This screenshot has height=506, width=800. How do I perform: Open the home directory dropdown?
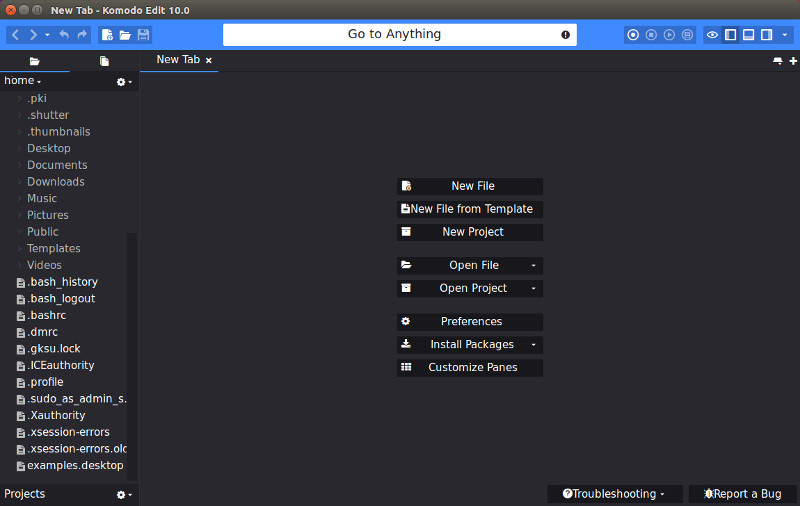click(22, 81)
